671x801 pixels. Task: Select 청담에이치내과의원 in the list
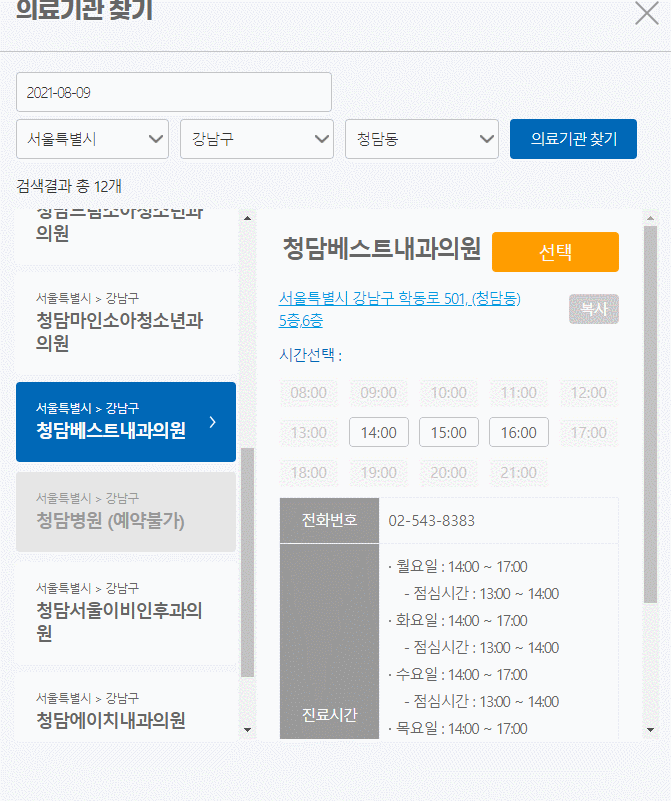pos(126,708)
